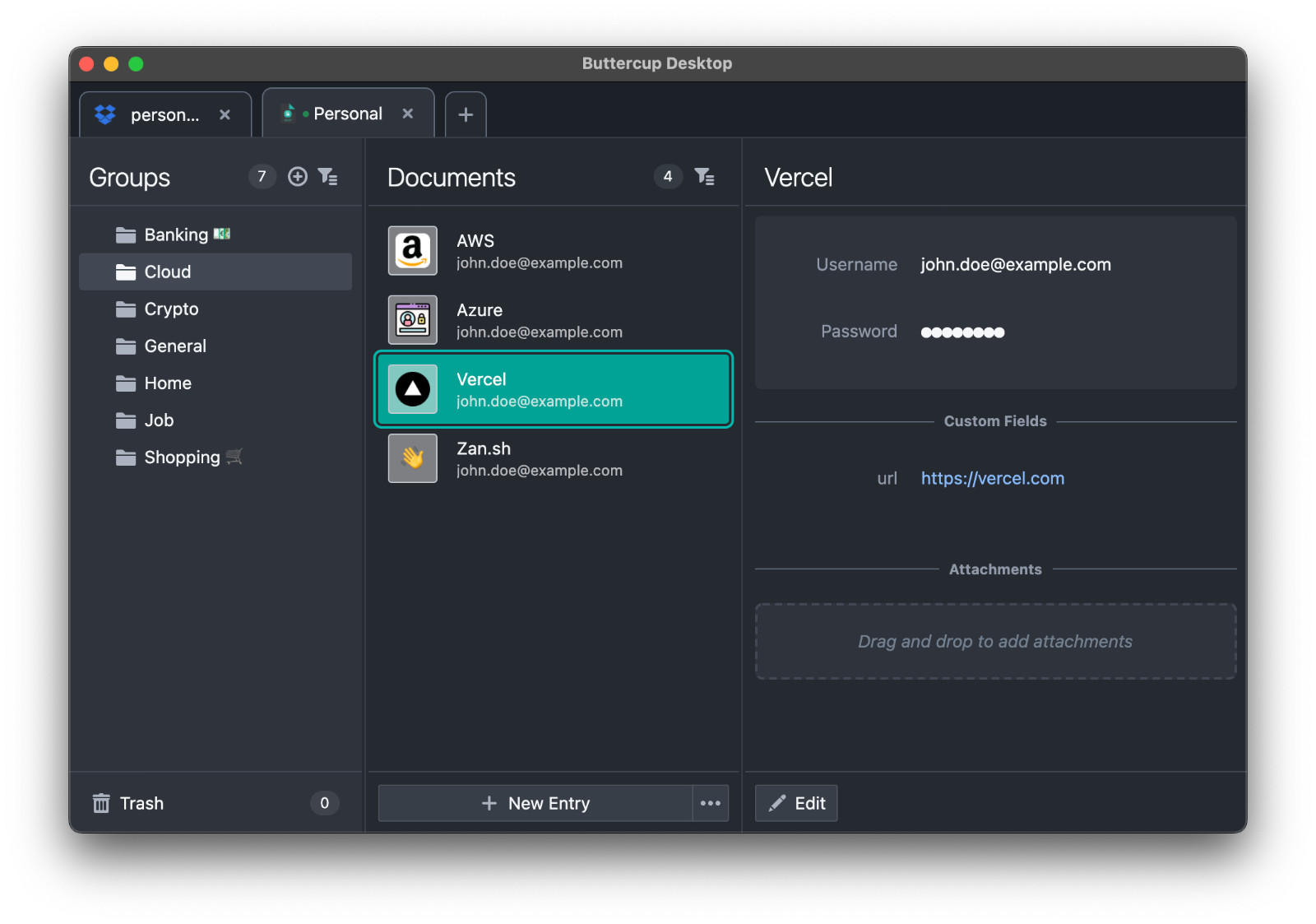1316x924 pixels.
Task: Click the AWS Amazon entry icon
Action: 413,251
